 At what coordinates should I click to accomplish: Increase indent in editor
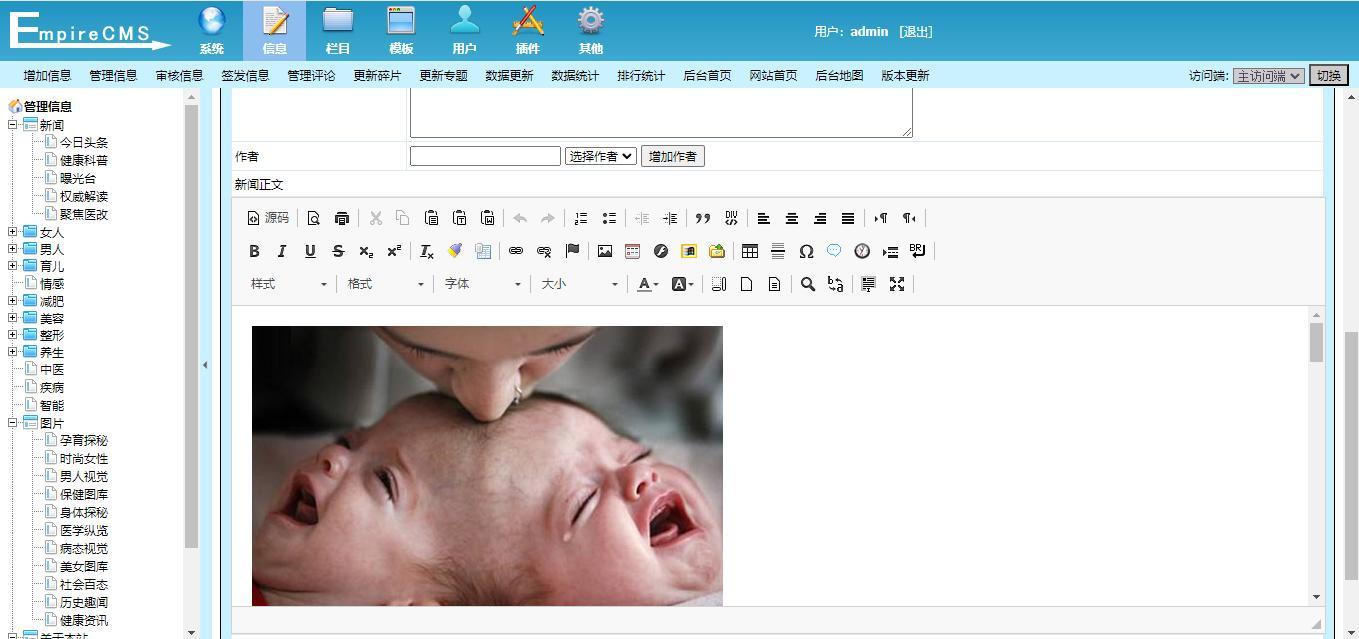(x=670, y=218)
